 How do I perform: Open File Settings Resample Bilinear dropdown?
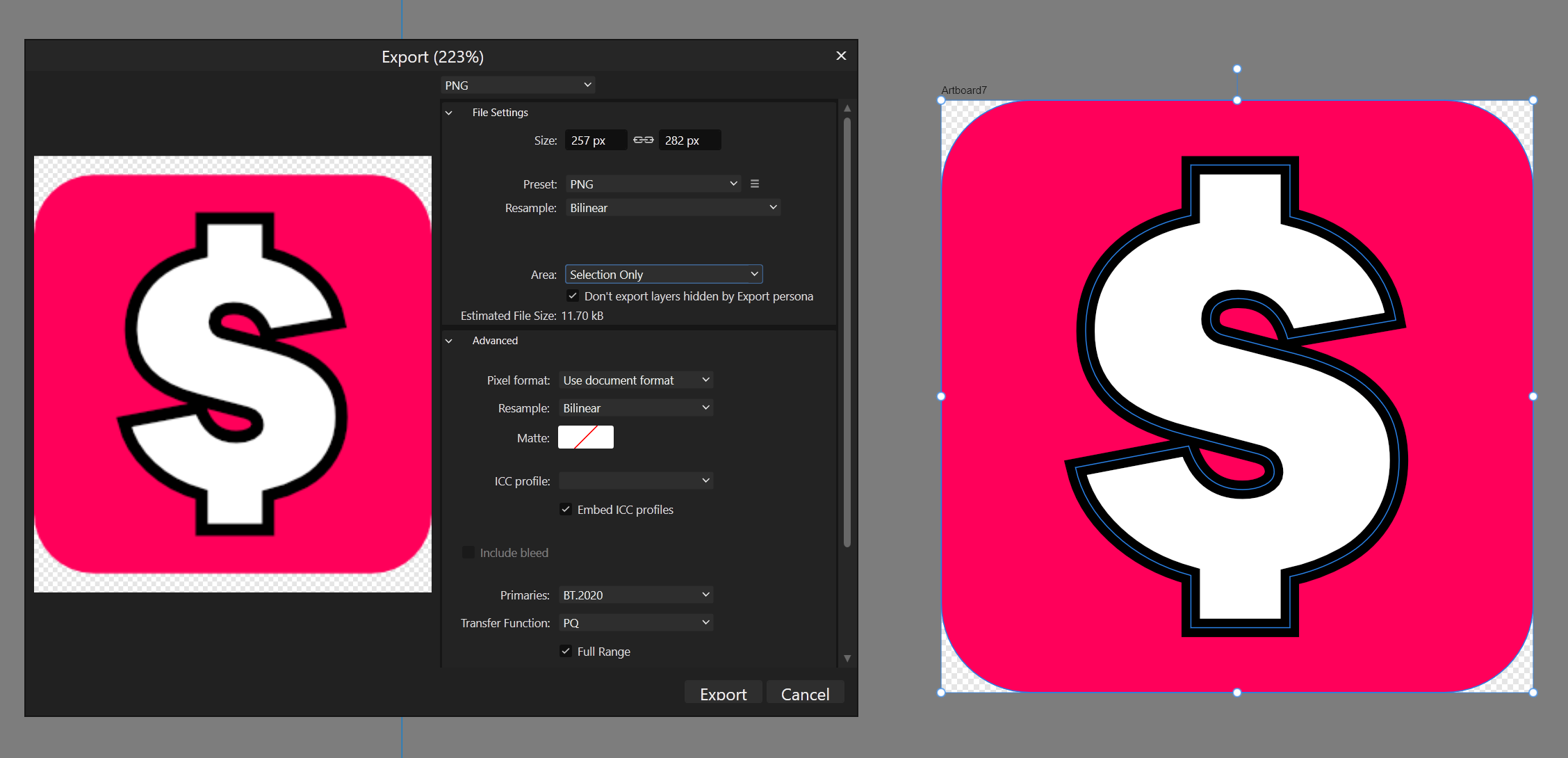coord(673,207)
